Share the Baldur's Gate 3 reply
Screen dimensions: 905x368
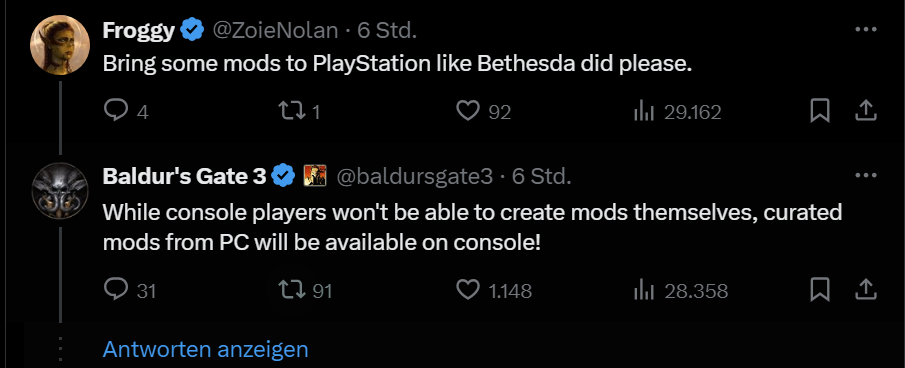click(866, 290)
